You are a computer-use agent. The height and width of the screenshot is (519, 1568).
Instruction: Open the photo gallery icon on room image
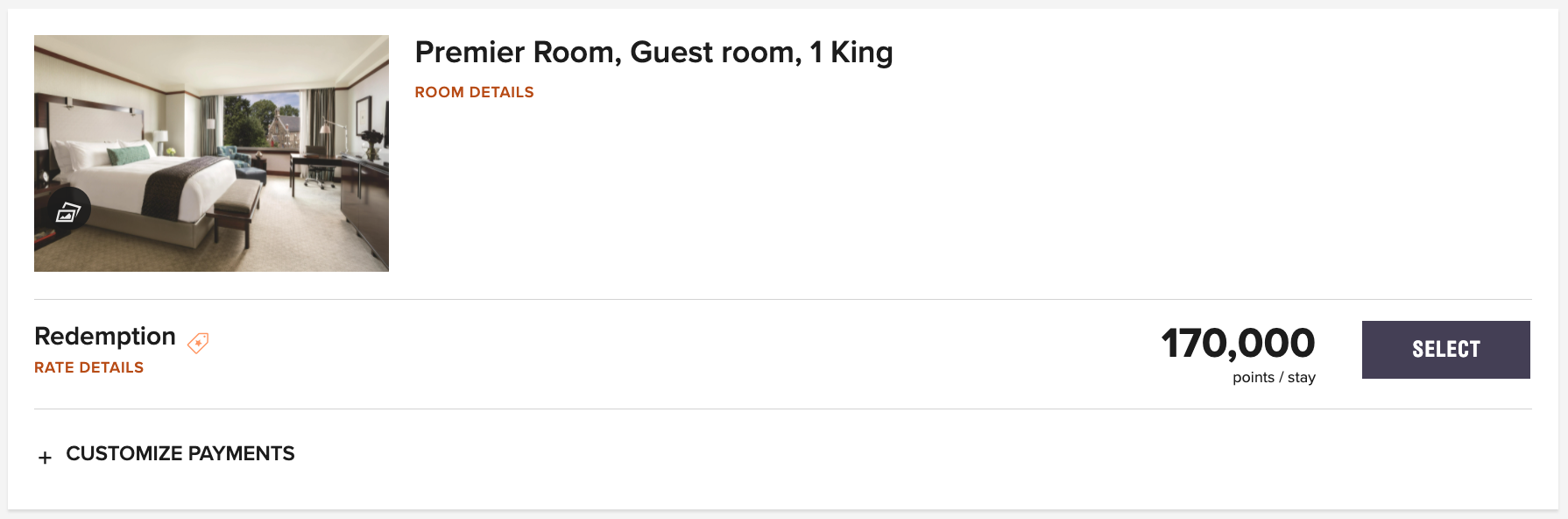67,211
